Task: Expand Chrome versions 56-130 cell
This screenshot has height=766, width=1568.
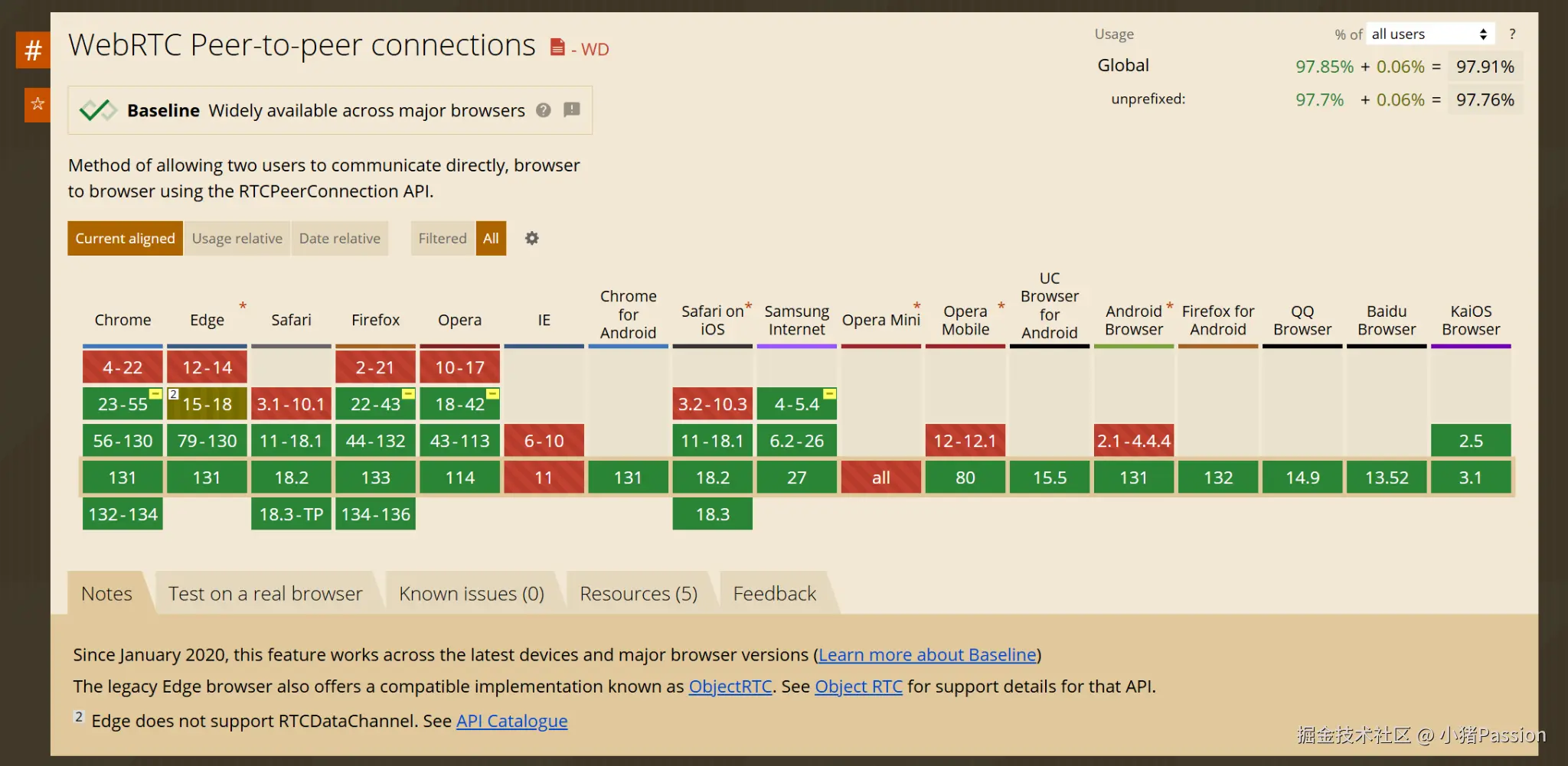Action: 122,441
